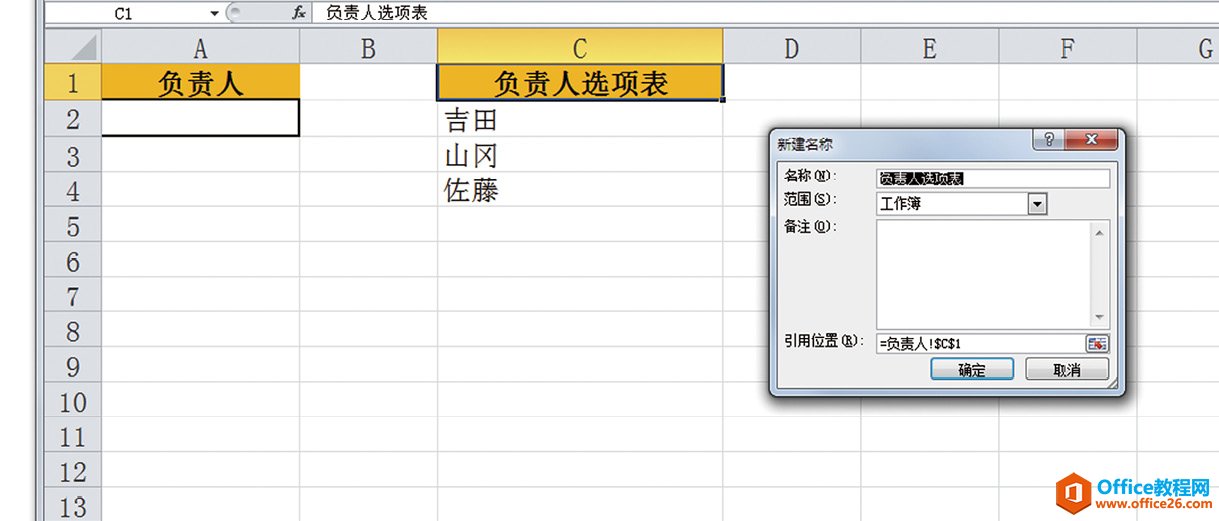Select row 12 header
The height and width of the screenshot is (521, 1219).
coord(73,469)
